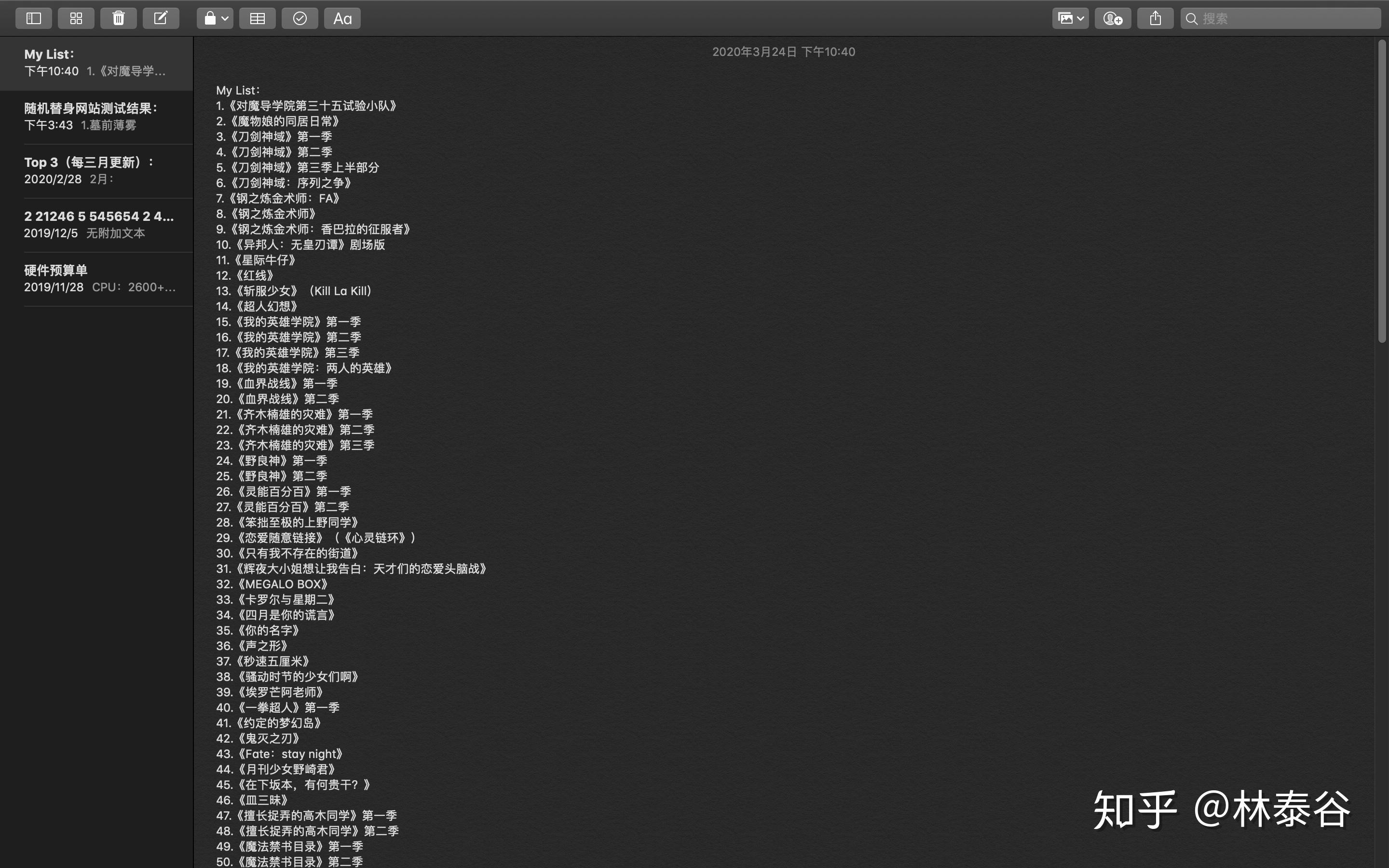
Task: Click line 45.《在下坂本，有何贵干？》
Action: (x=294, y=785)
